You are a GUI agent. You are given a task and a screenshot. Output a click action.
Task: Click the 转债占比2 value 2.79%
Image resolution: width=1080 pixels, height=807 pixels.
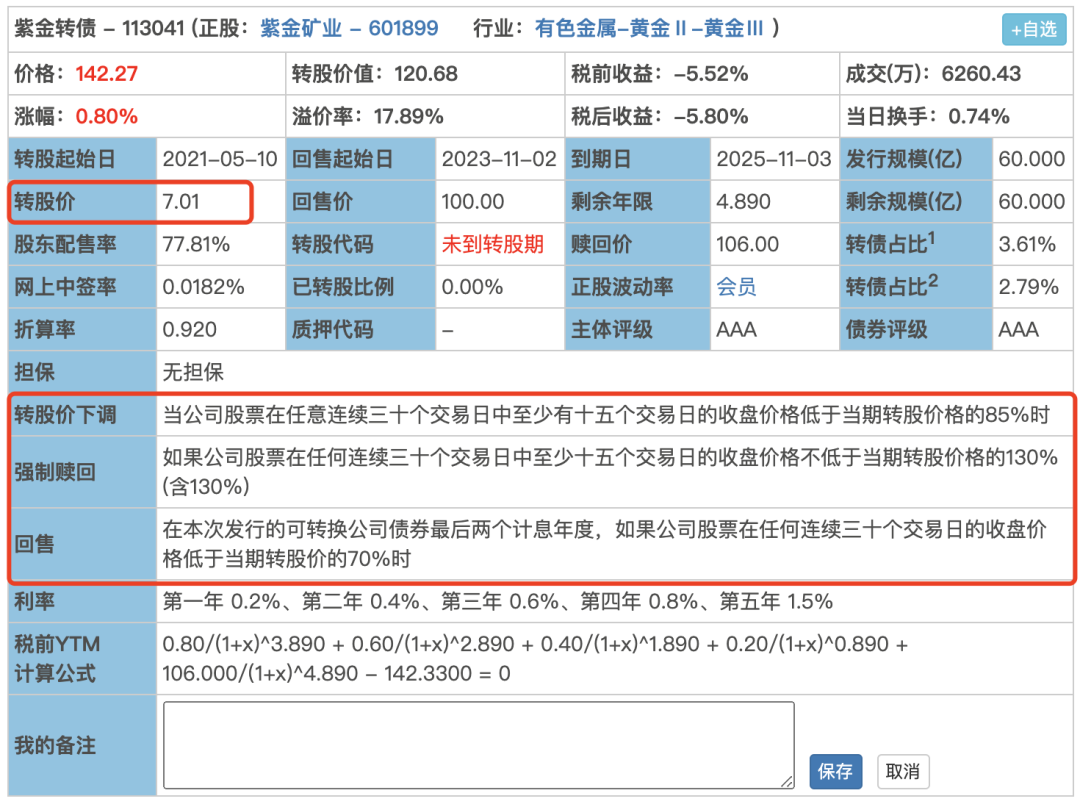[1028, 287]
